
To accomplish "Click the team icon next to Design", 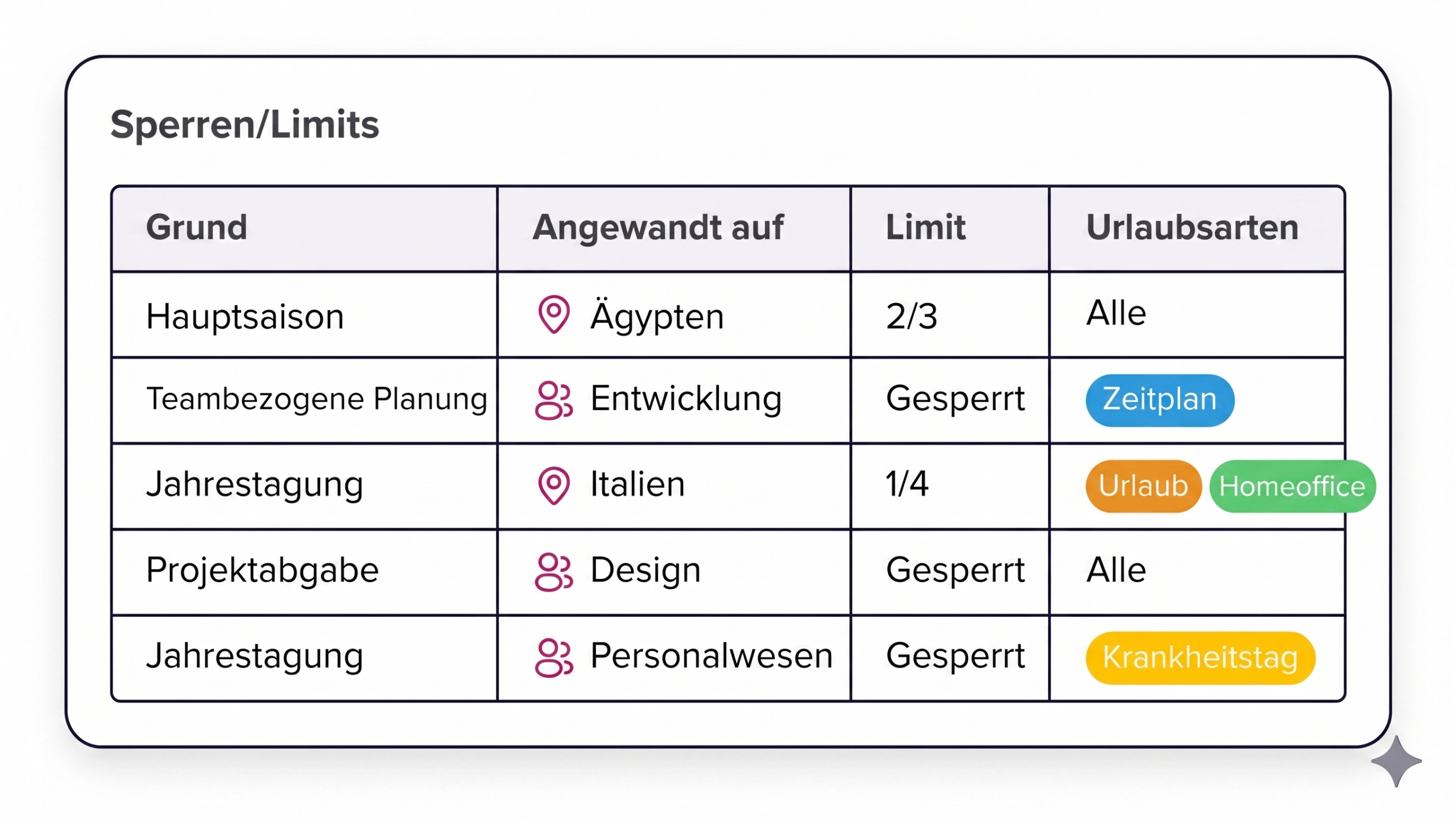I will 553,572.
